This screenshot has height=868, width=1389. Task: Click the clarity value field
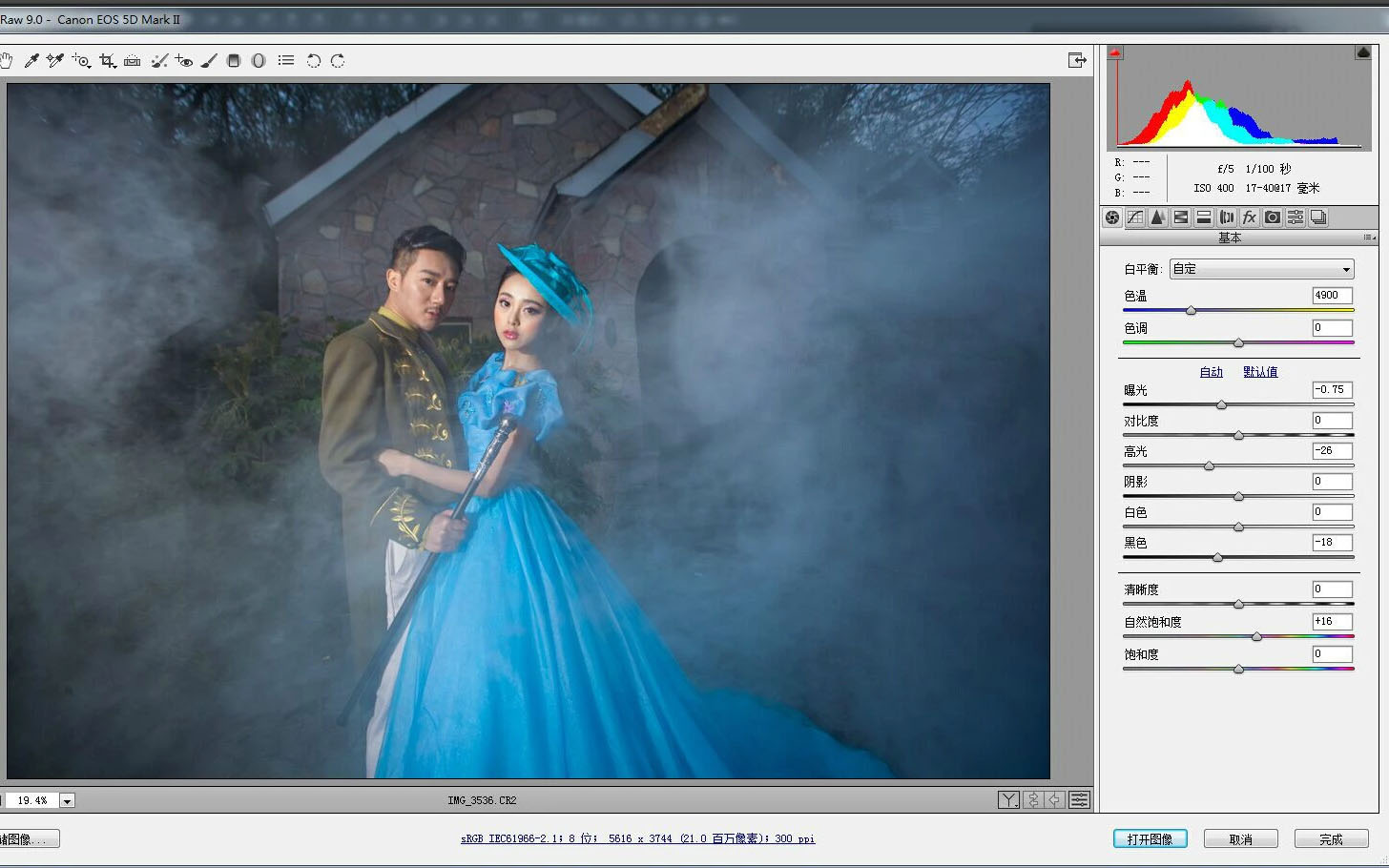point(1332,589)
